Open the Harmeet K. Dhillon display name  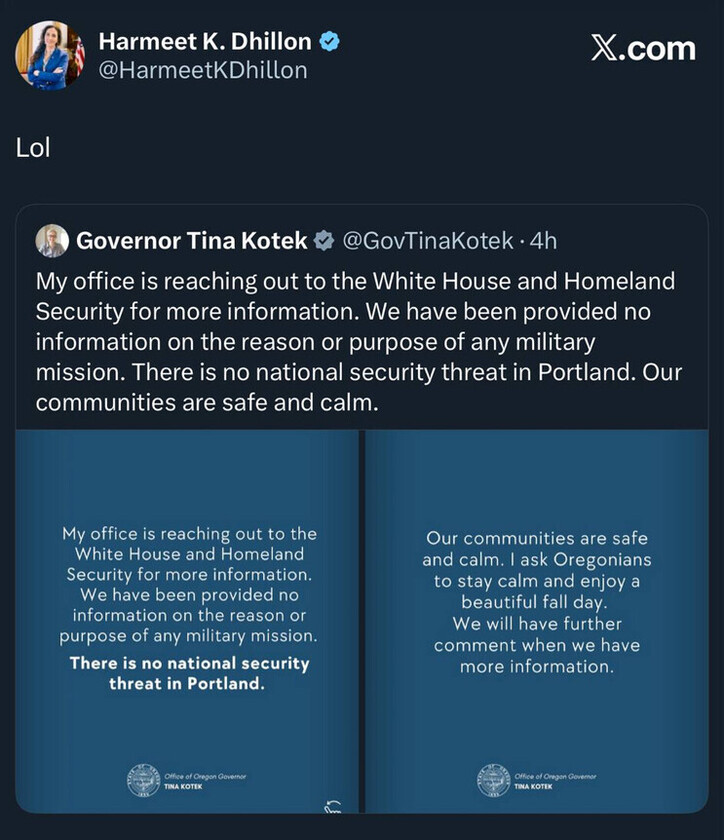(x=205, y=42)
